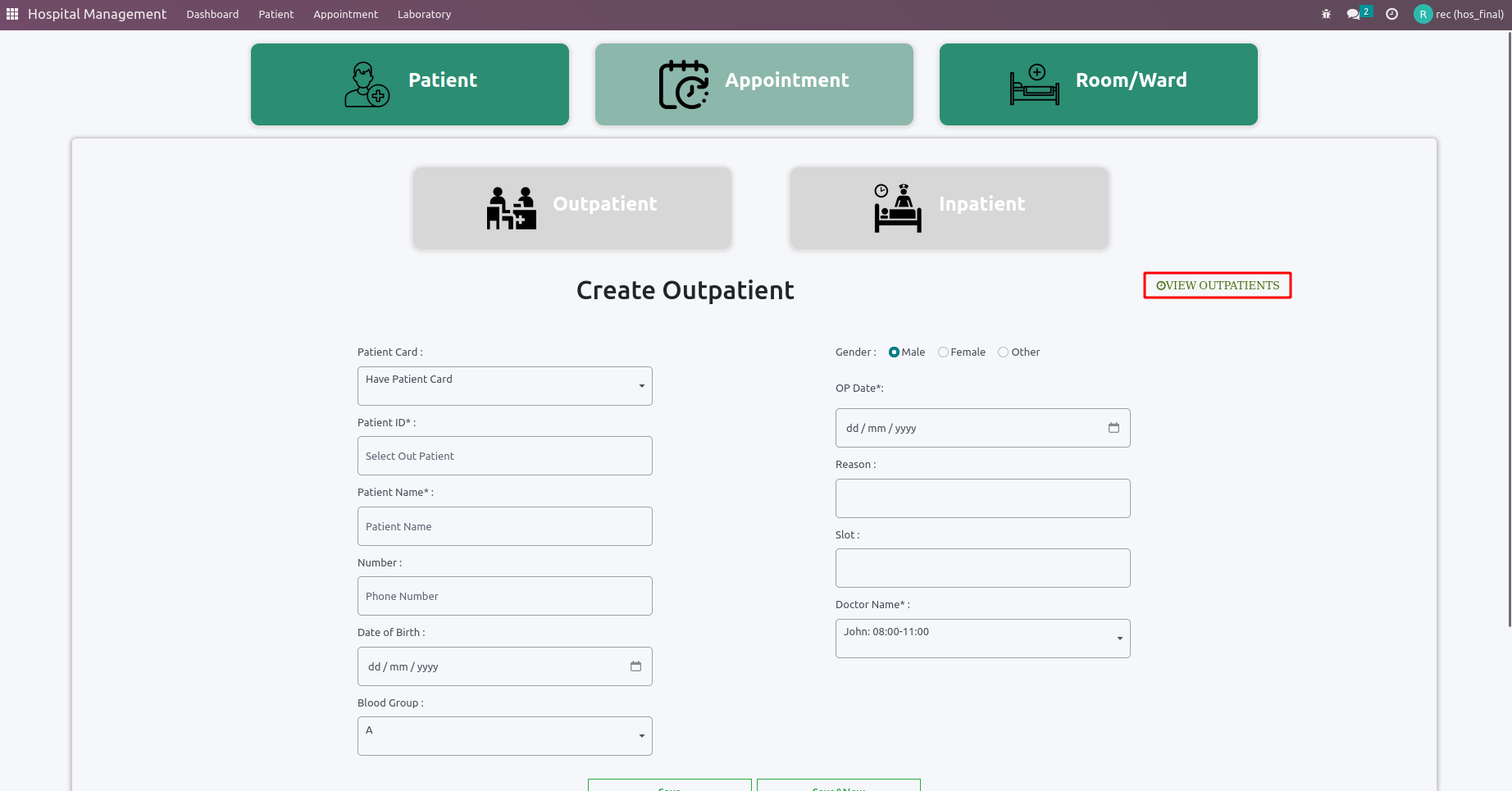This screenshot has height=791, width=1512.
Task: Expand the Blood Group dropdown
Action: 505,736
